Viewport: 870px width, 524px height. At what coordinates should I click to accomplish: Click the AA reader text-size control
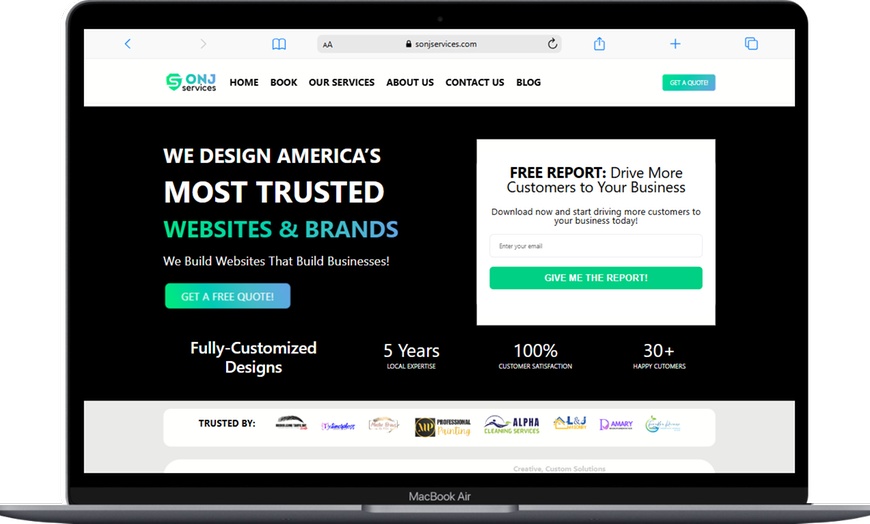(x=328, y=44)
